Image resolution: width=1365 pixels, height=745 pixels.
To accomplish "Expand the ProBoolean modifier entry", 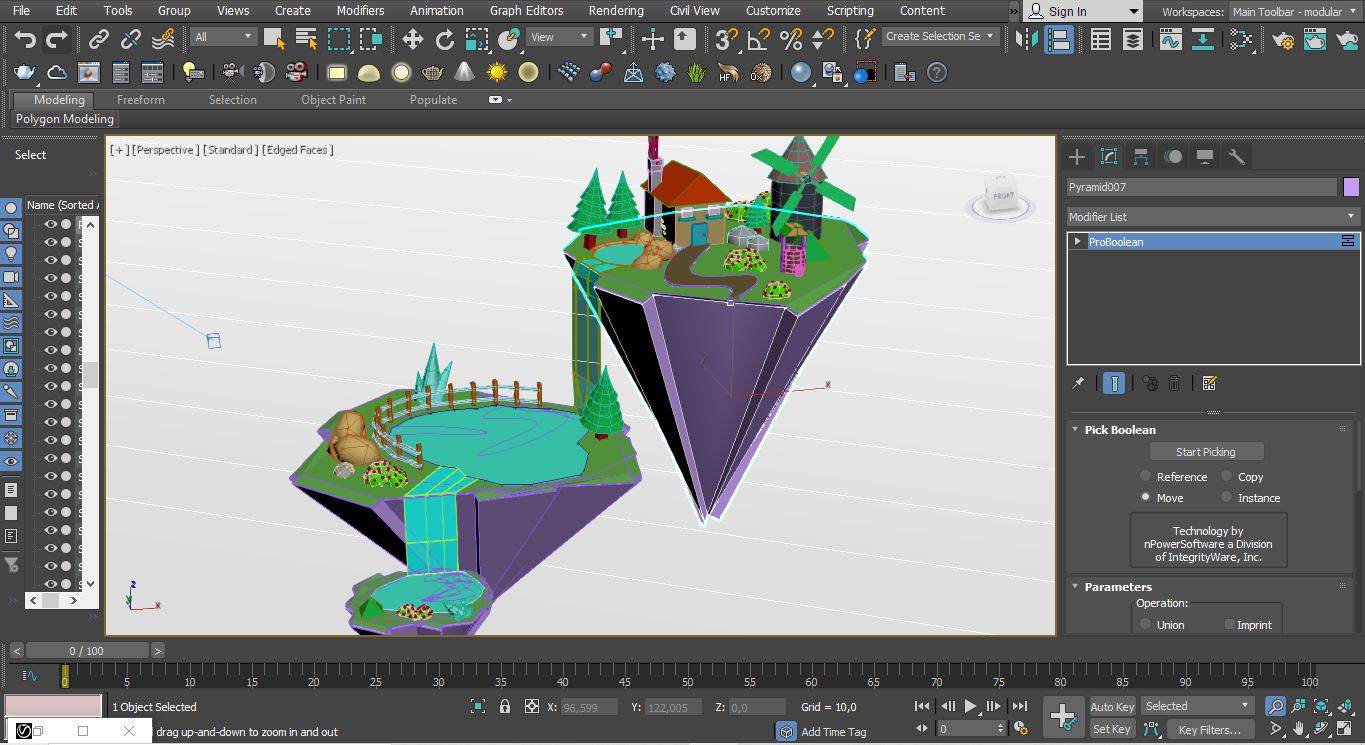I will coord(1077,242).
